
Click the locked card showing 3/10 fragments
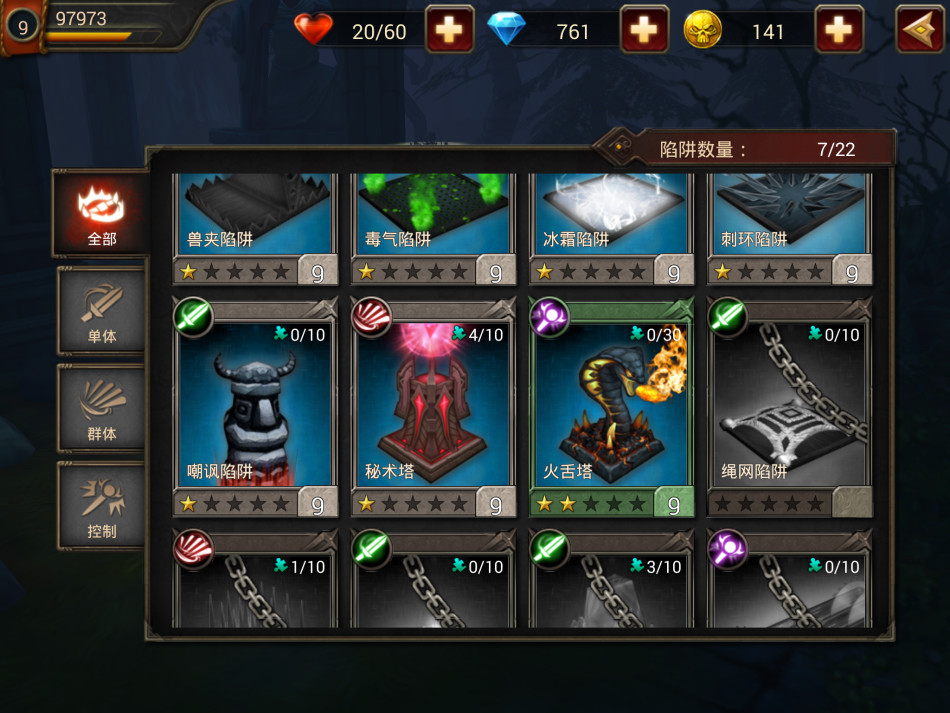pos(611,579)
